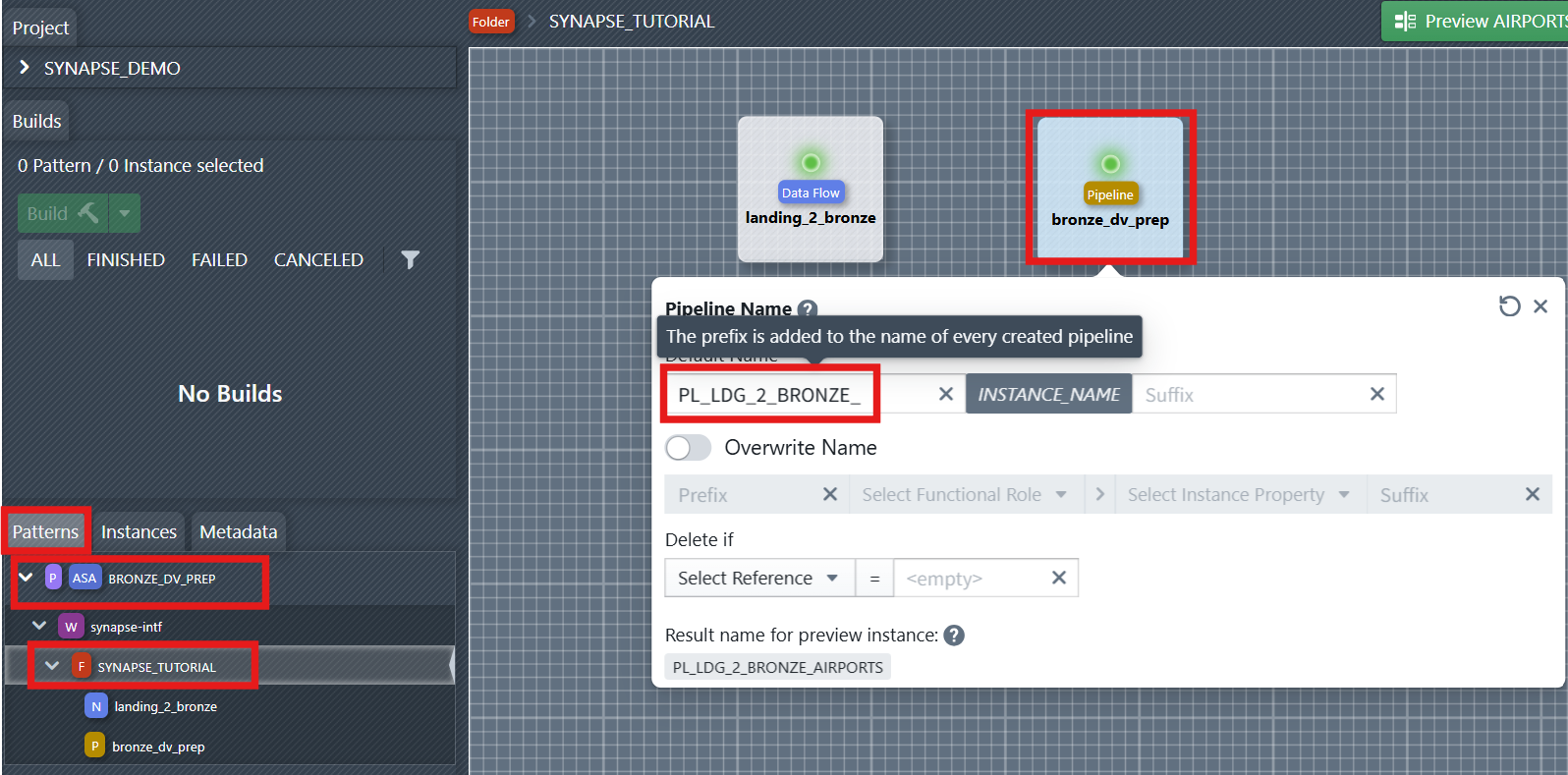Show FAILED builds filter

219,259
